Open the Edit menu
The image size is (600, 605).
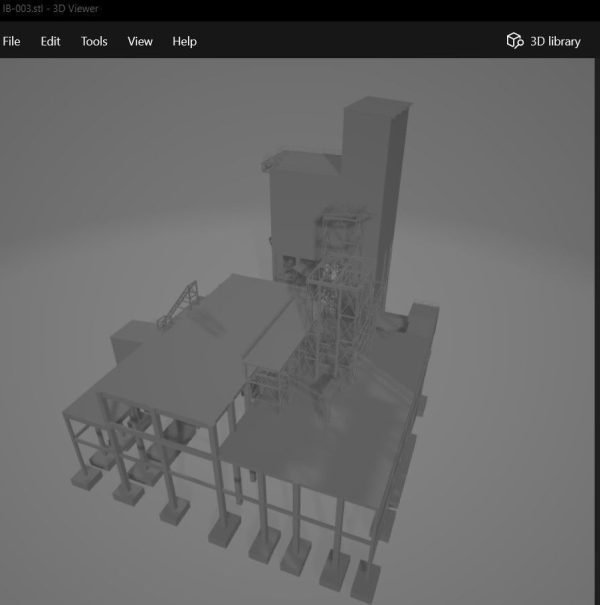pos(51,41)
